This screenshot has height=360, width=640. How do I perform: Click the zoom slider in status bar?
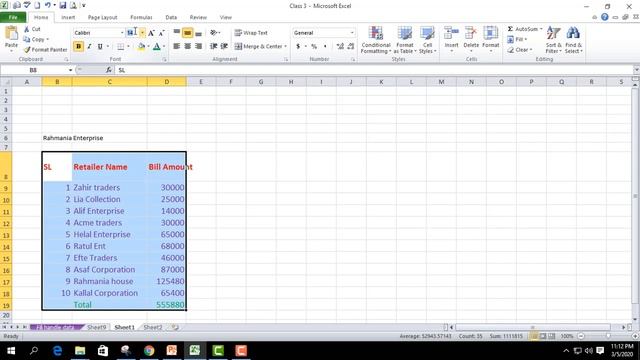pos(608,336)
